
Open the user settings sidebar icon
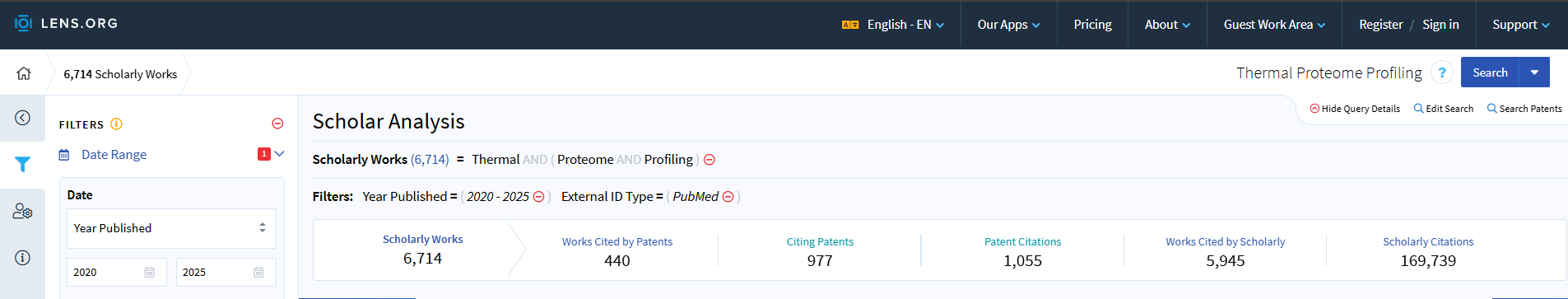tap(22, 212)
